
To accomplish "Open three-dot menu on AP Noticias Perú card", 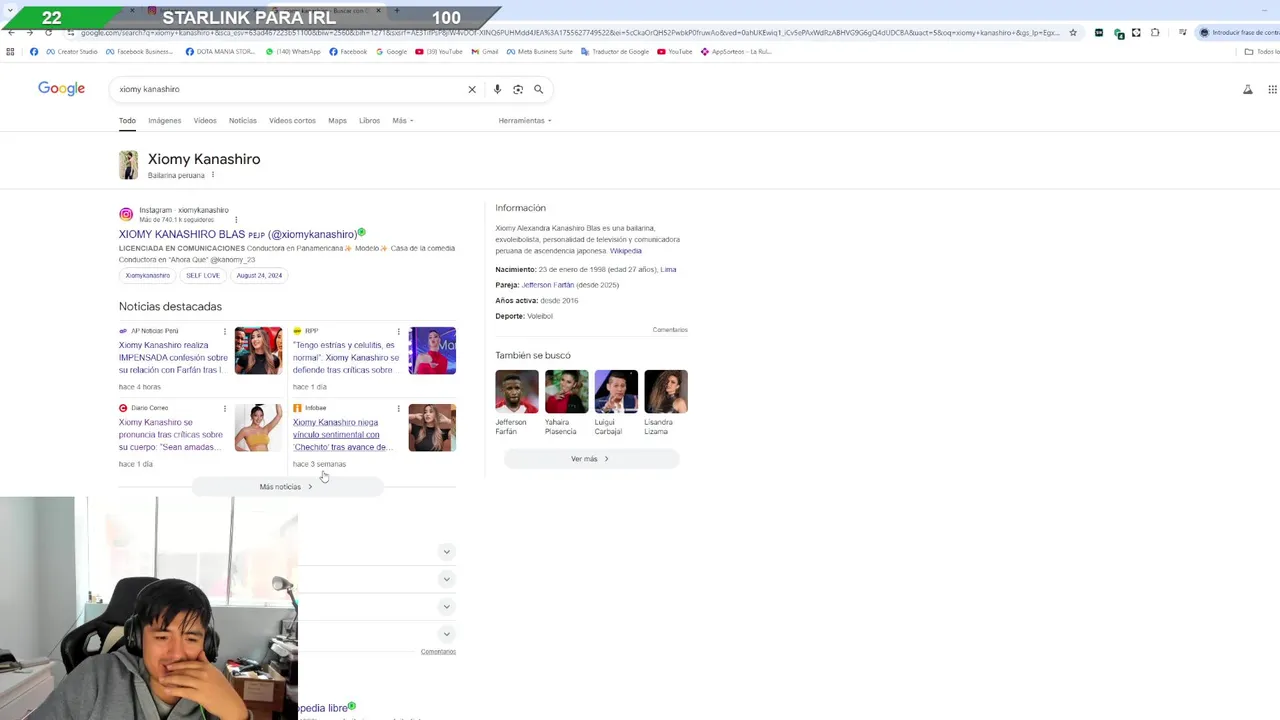I will click(x=224, y=331).
